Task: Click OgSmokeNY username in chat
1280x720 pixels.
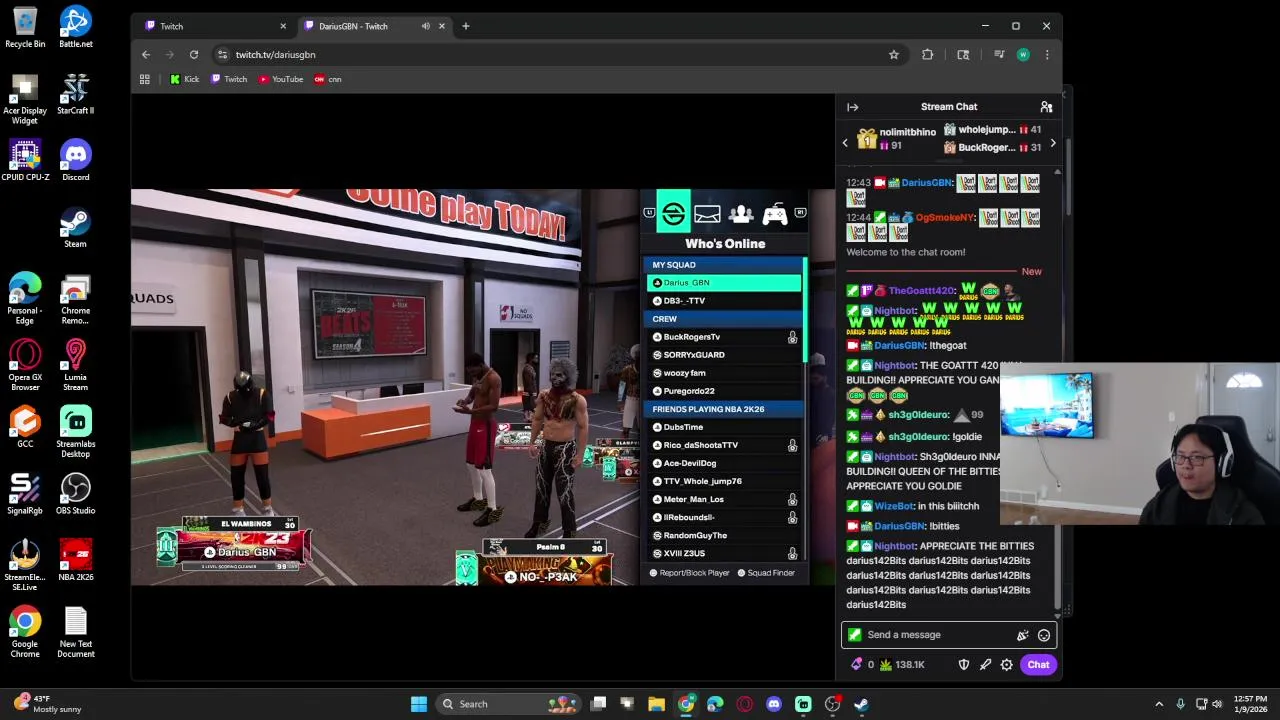Action: click(944, 217)
